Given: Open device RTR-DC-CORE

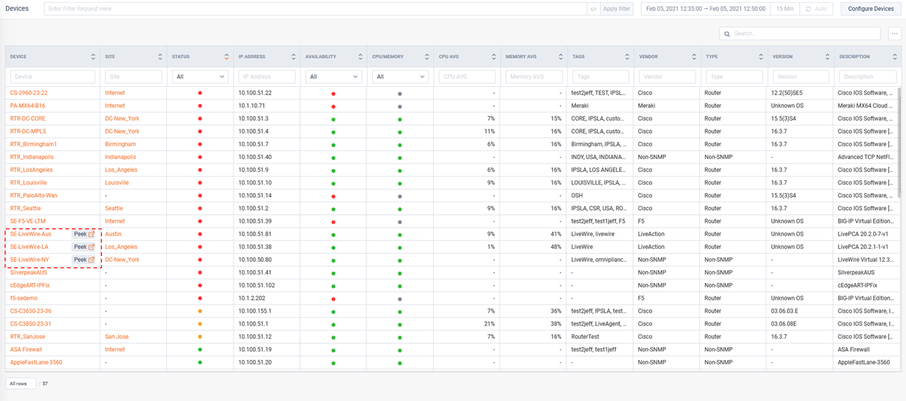Looking at the screenshot, I should 28,118.
